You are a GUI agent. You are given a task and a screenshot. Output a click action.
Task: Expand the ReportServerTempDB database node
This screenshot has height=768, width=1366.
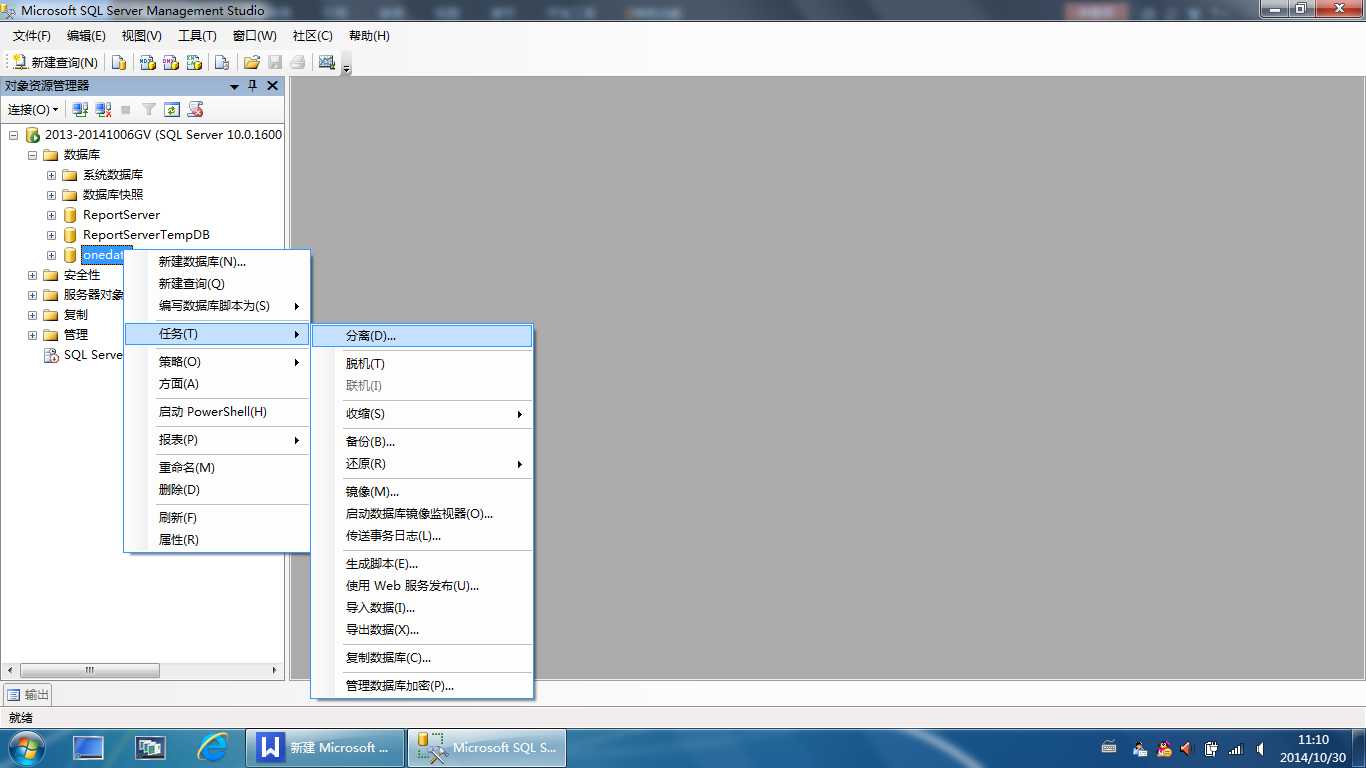click(51, 235)
